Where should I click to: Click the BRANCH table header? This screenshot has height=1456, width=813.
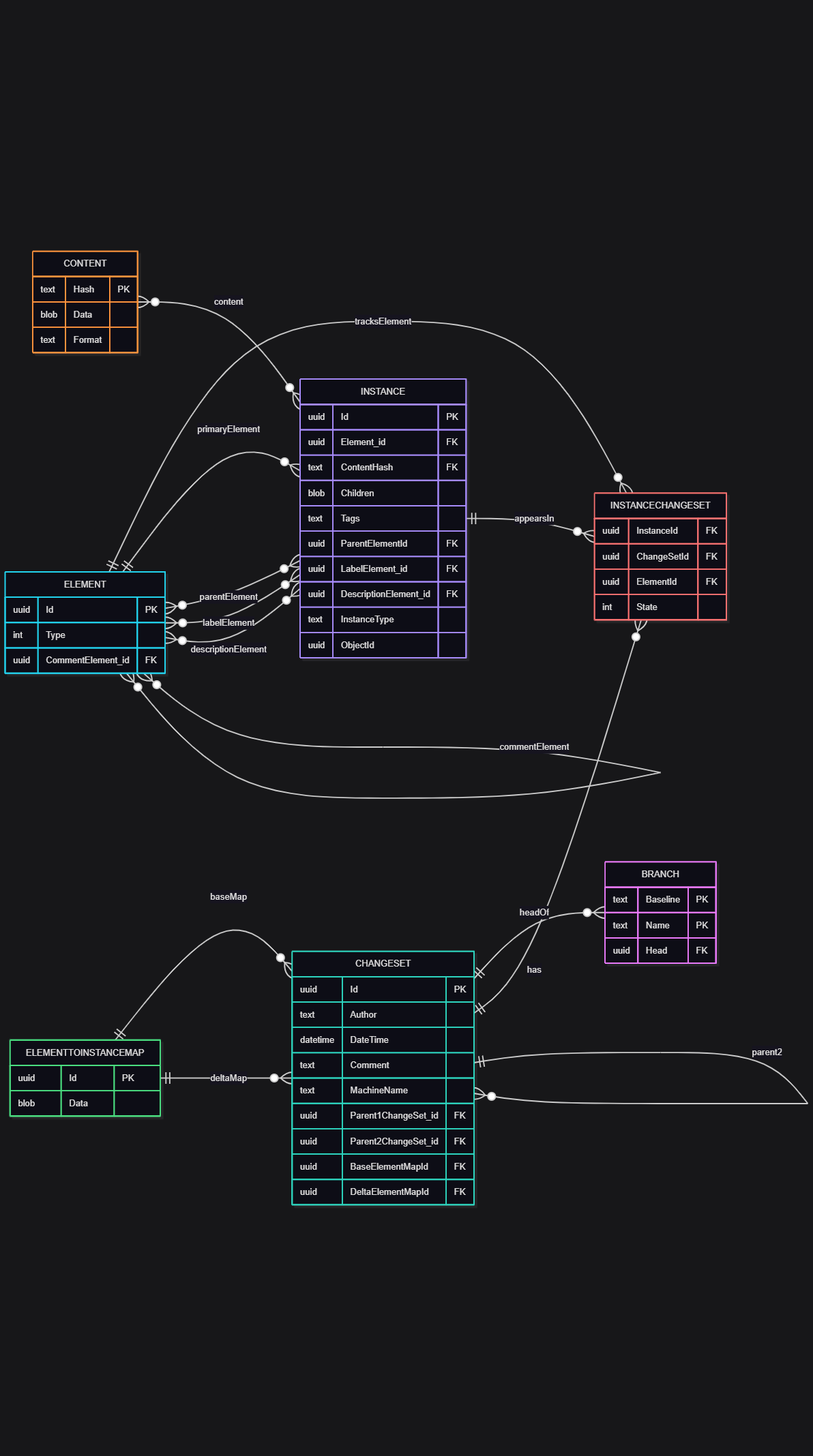pos(660,874)
